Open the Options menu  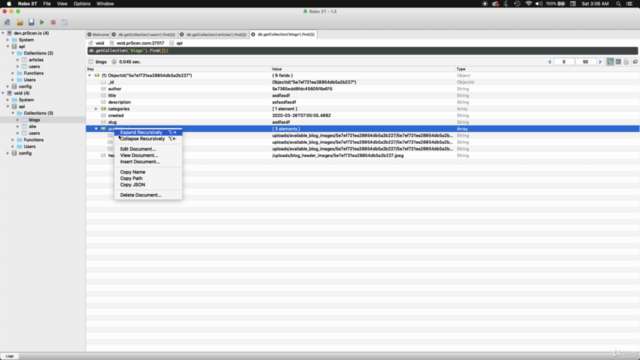[82, 4]
